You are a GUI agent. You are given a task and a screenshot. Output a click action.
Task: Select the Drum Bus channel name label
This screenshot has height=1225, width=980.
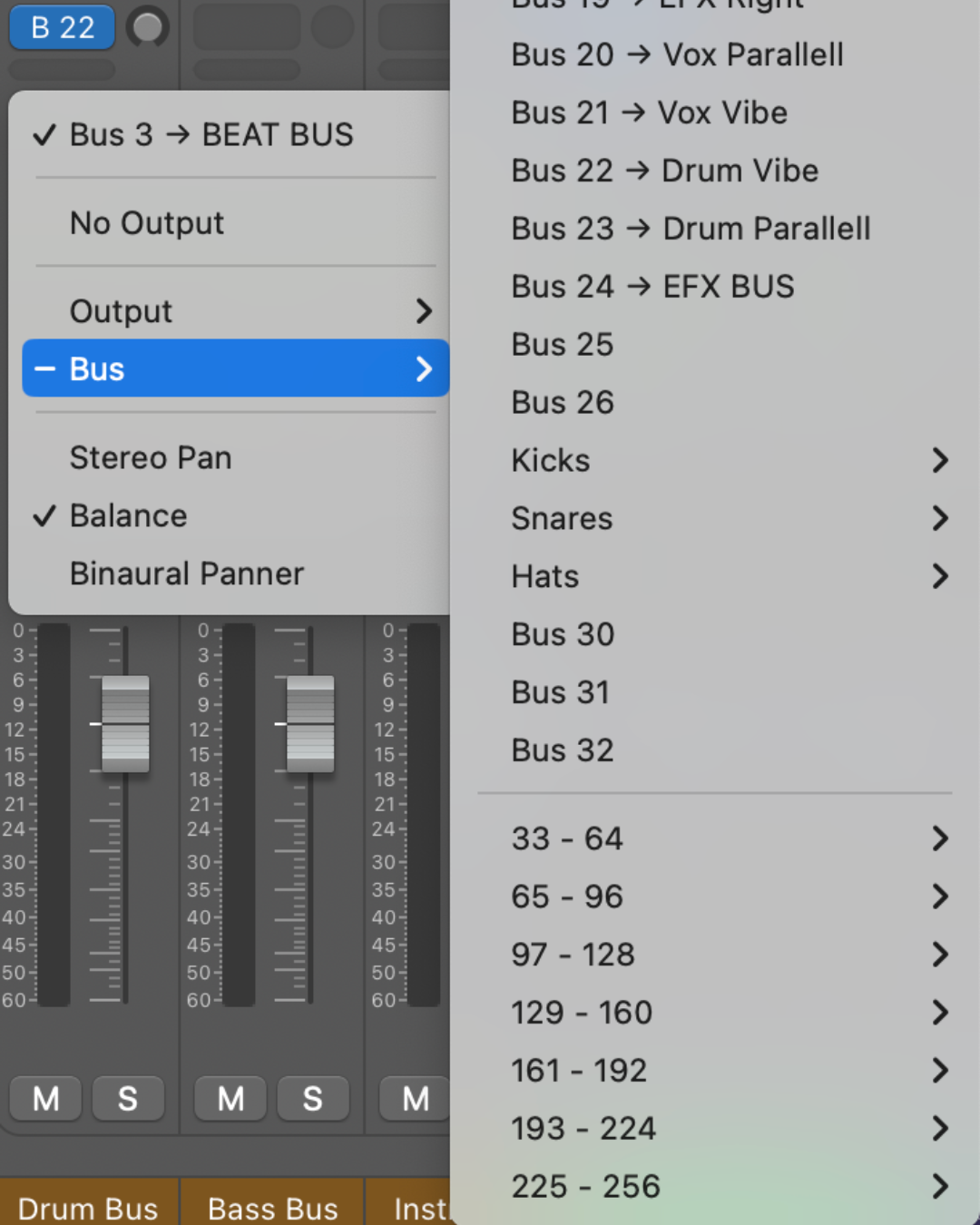tap(88, 1208)
